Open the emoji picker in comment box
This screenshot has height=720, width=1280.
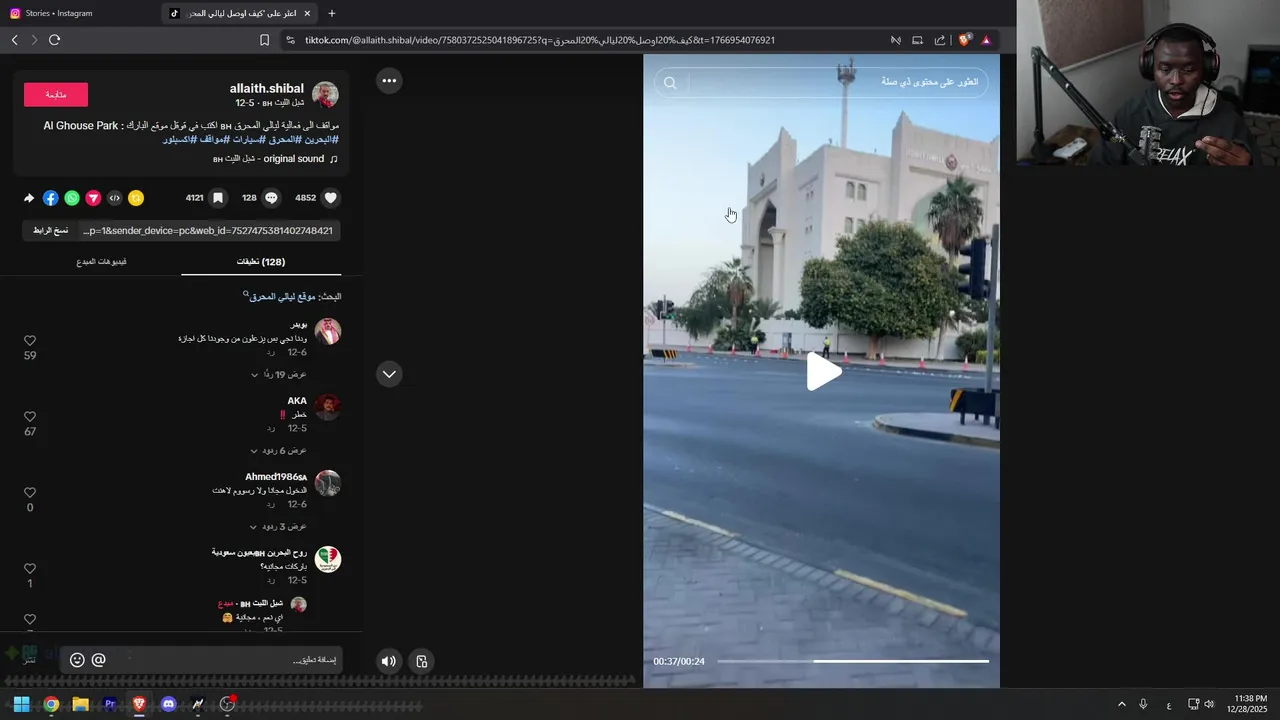pos(77,660)
